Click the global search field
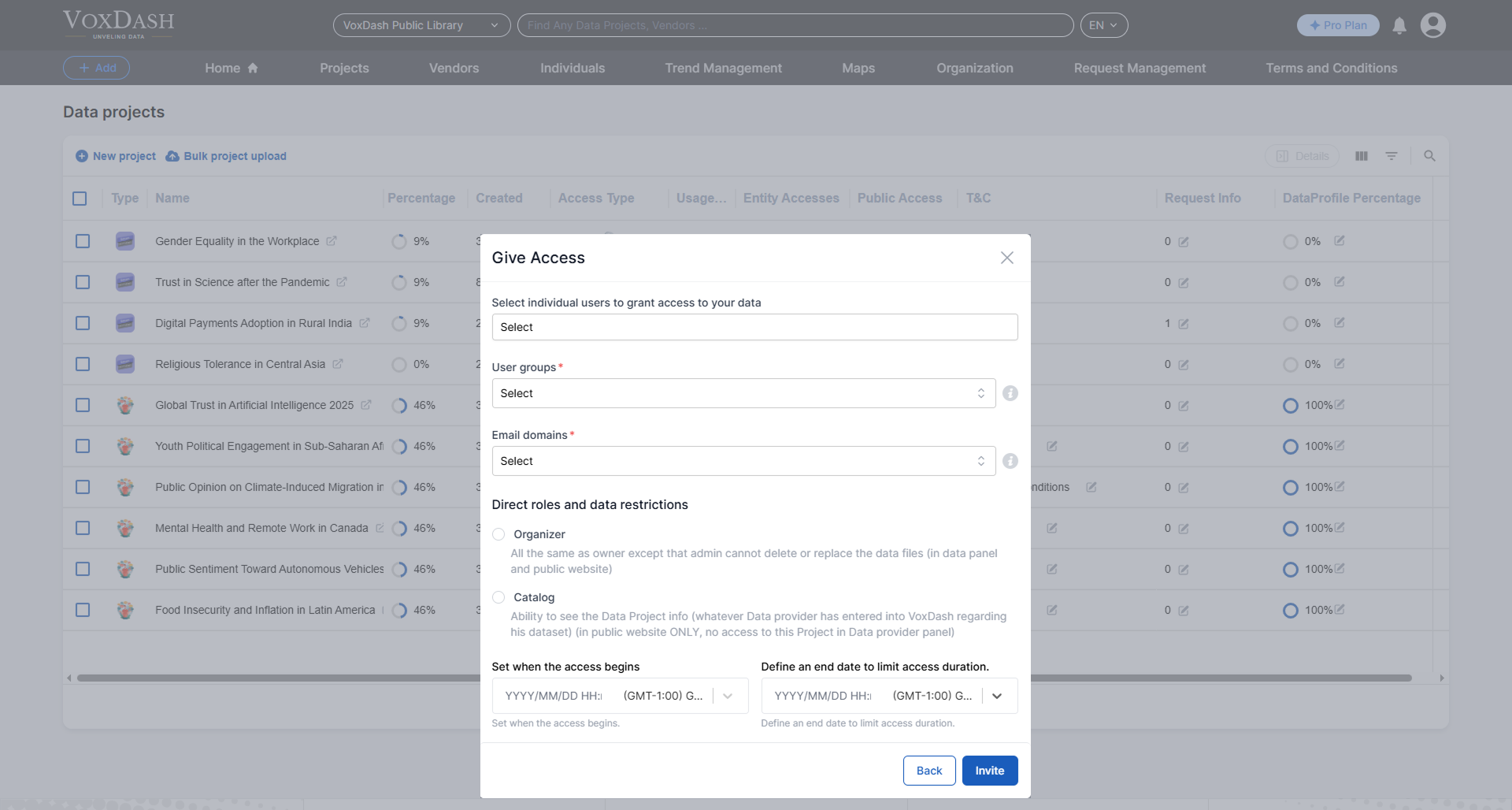This screenshot has height=810, width=1512. click(795, 25)
